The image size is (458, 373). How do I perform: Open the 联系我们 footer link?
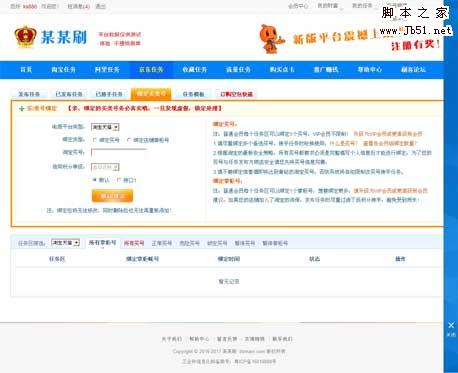click(x=282, y=339)
